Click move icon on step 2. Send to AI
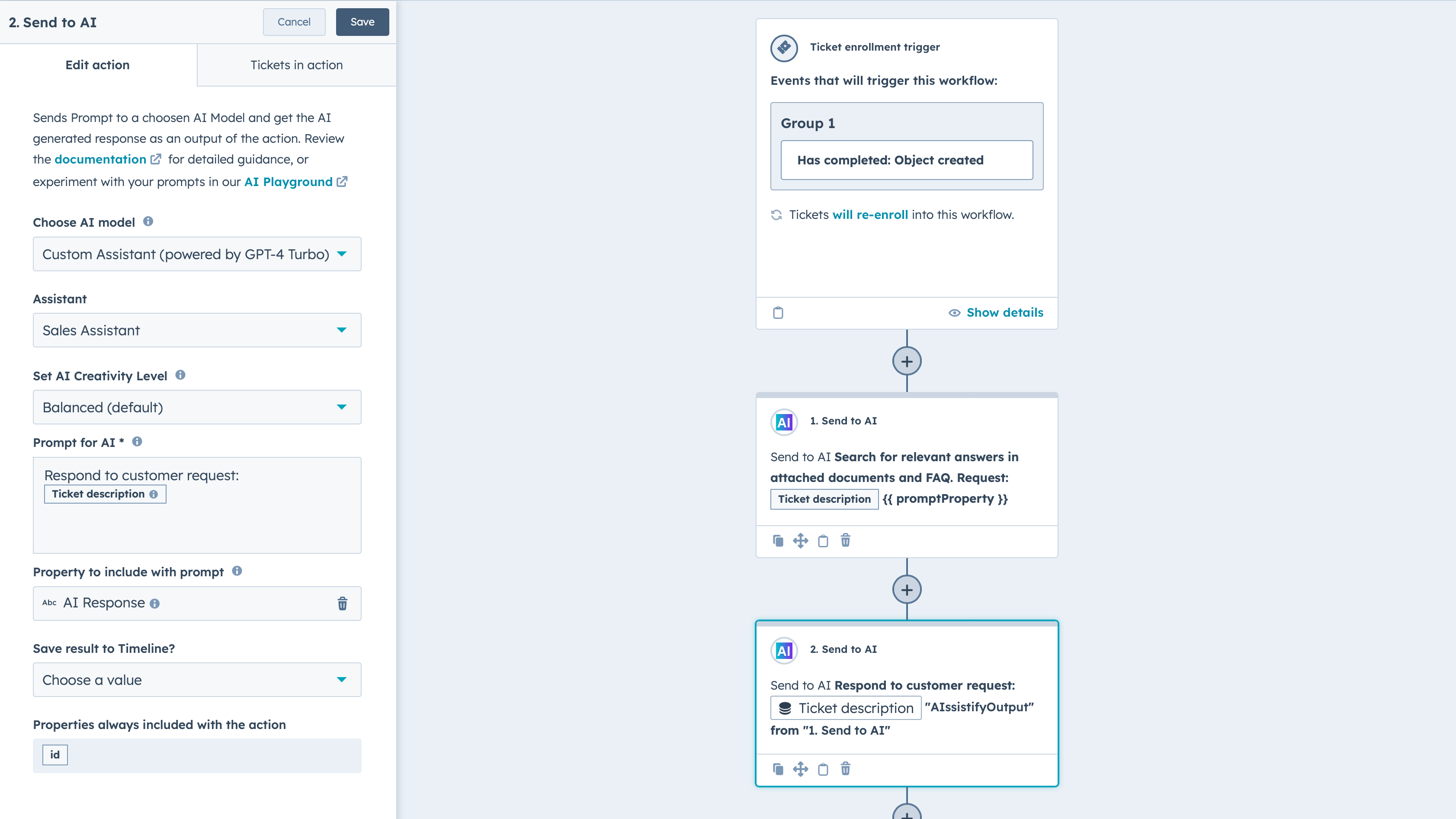Screen dimensions: 1456x819 (x=800, y=769)
